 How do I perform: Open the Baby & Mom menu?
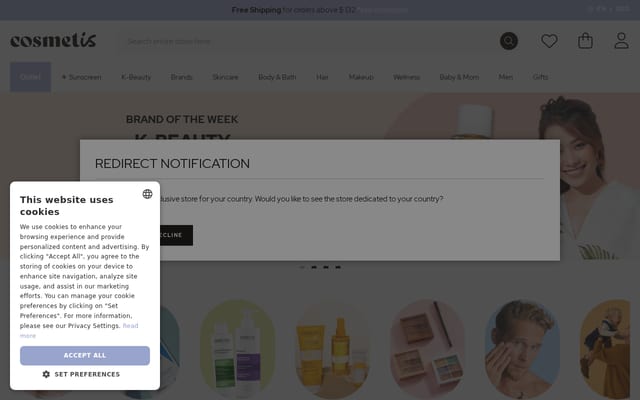(459, 77)
